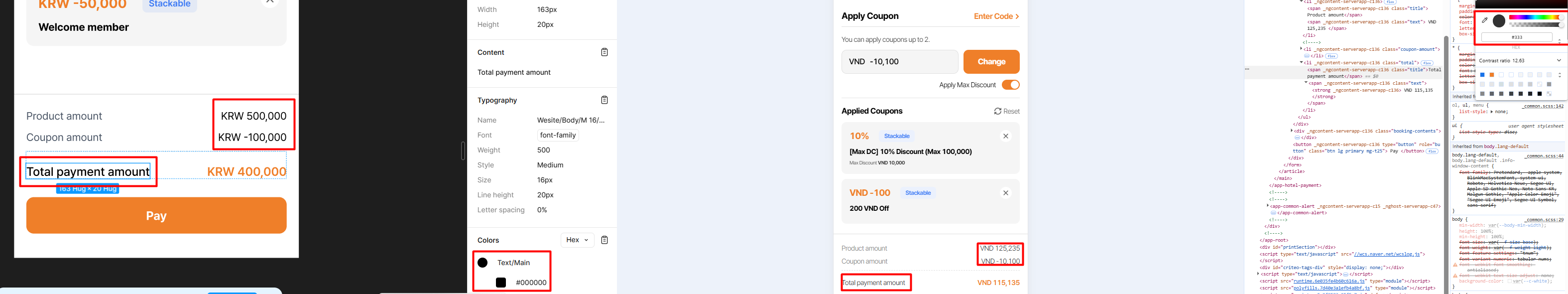Remove the VND -100 coupon
Viewport: 1568px width, 294px height.
(x=1005, y=193)
